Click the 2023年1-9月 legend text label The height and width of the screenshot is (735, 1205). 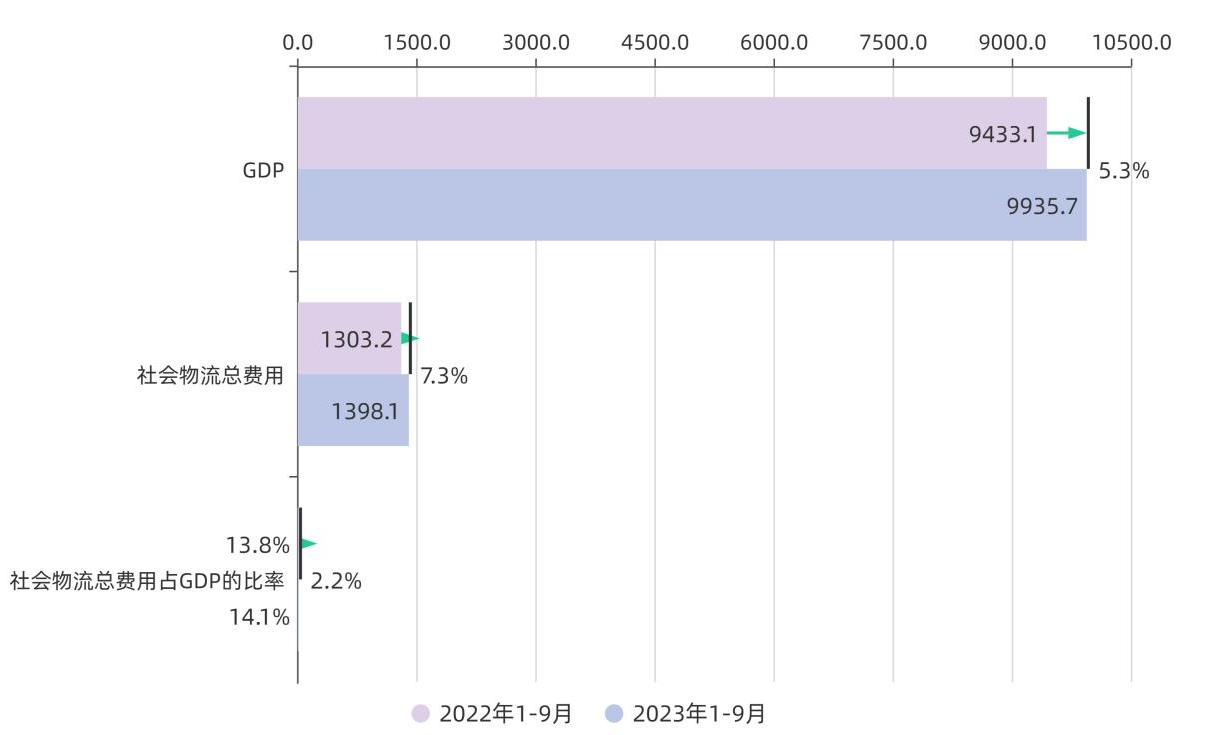pos(699,713)
